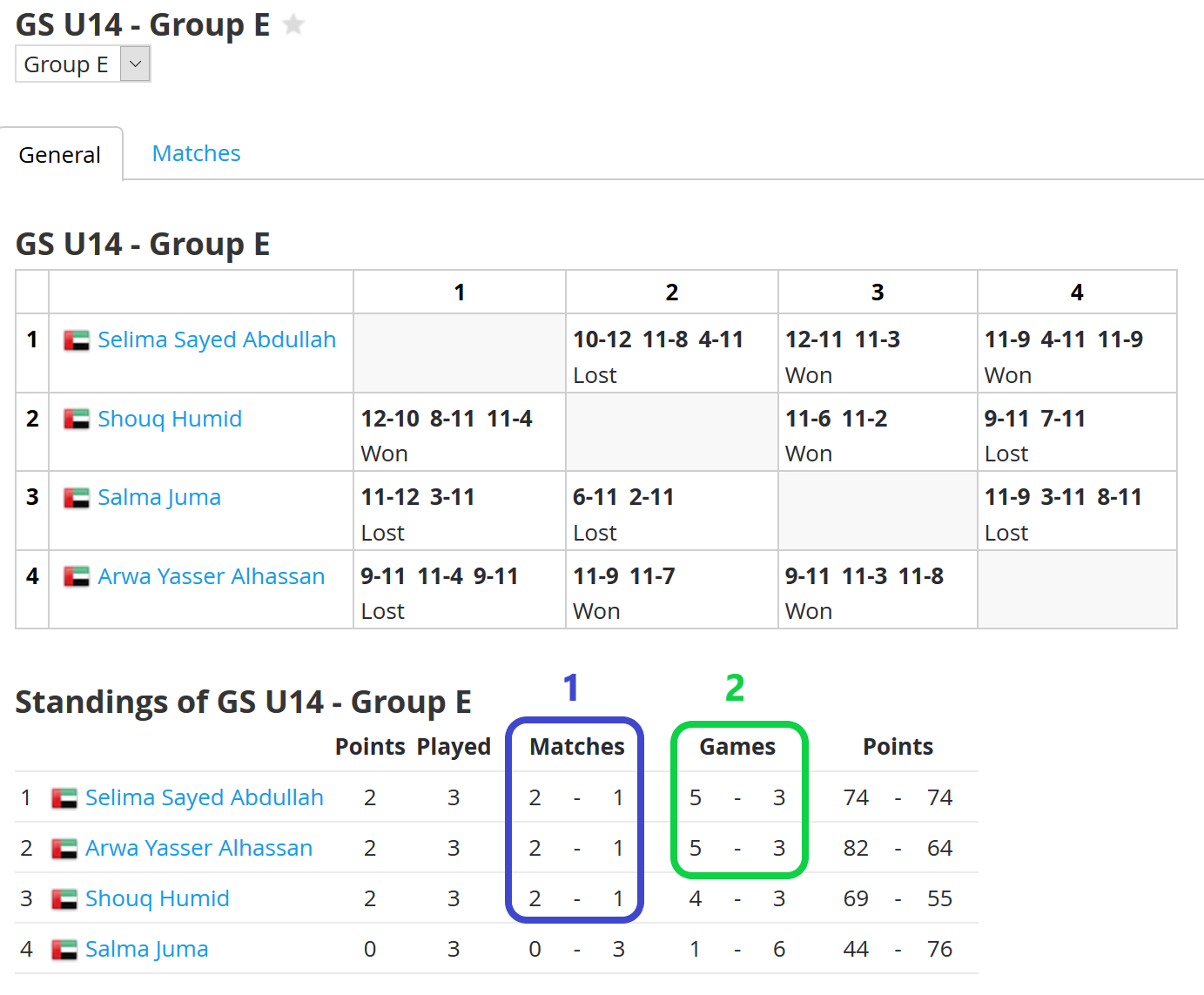Select the General tab

pyautogui.click(x=60, y=155)
